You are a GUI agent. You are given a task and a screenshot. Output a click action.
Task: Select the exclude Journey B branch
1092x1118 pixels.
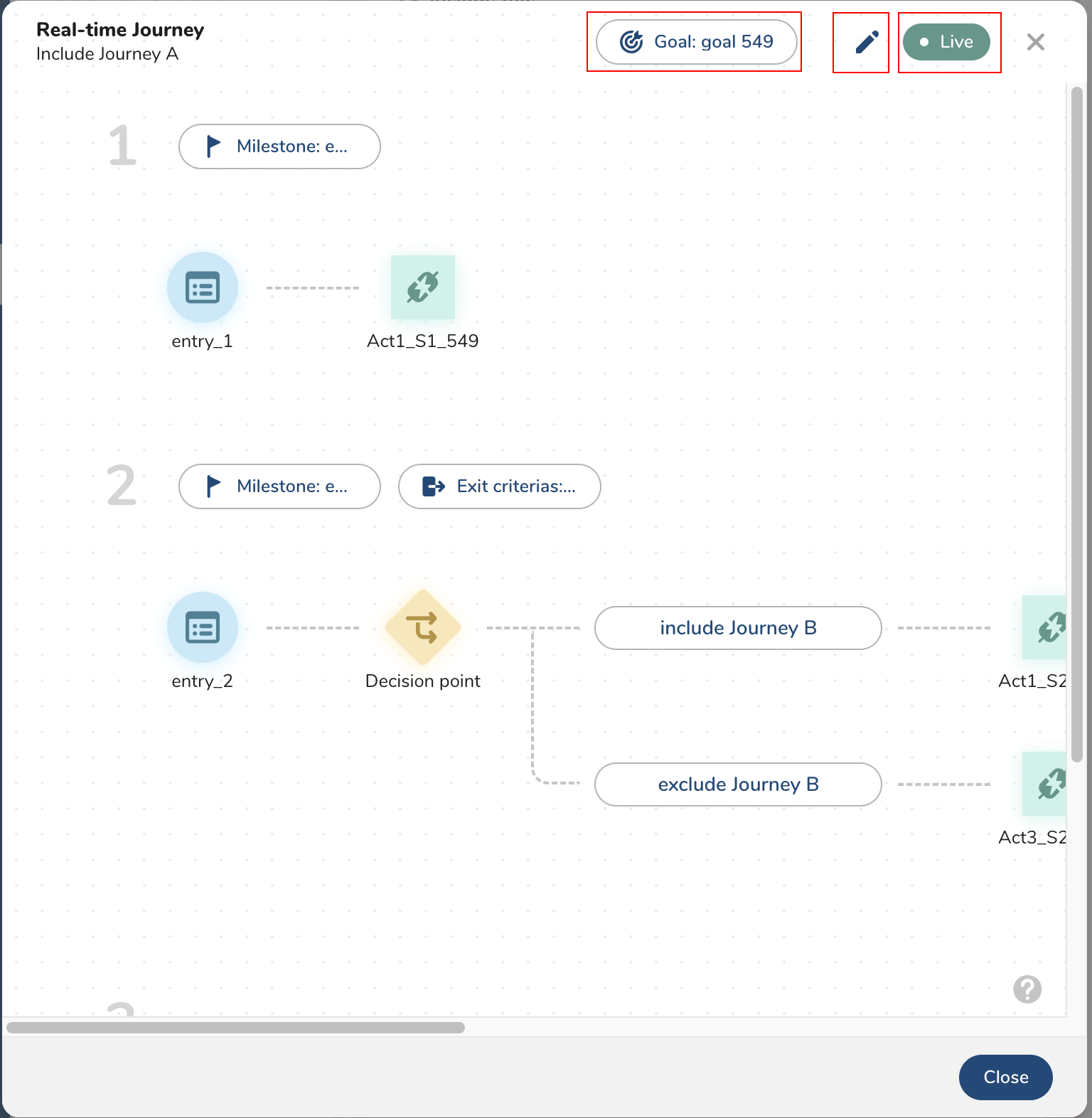[x=738, y=784]
